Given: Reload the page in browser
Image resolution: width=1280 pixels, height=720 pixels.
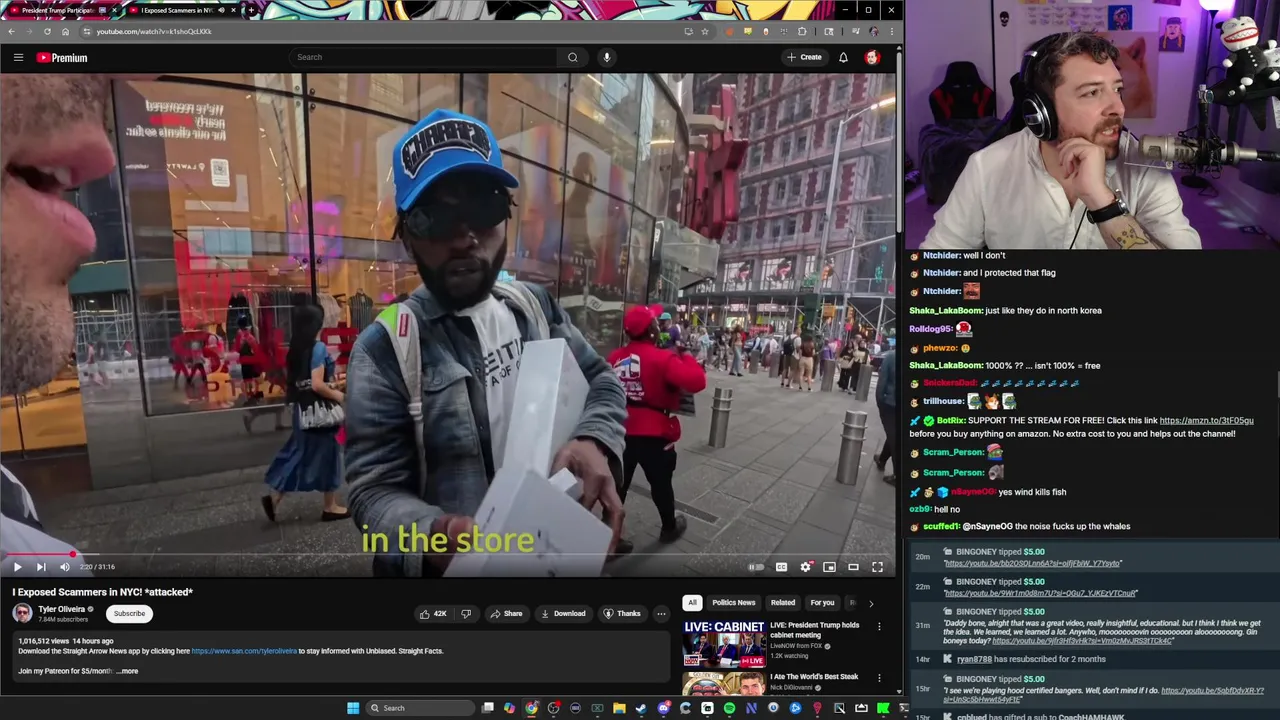Looking at the screenshot, I should pyautogui.click(x=48, y=31).
